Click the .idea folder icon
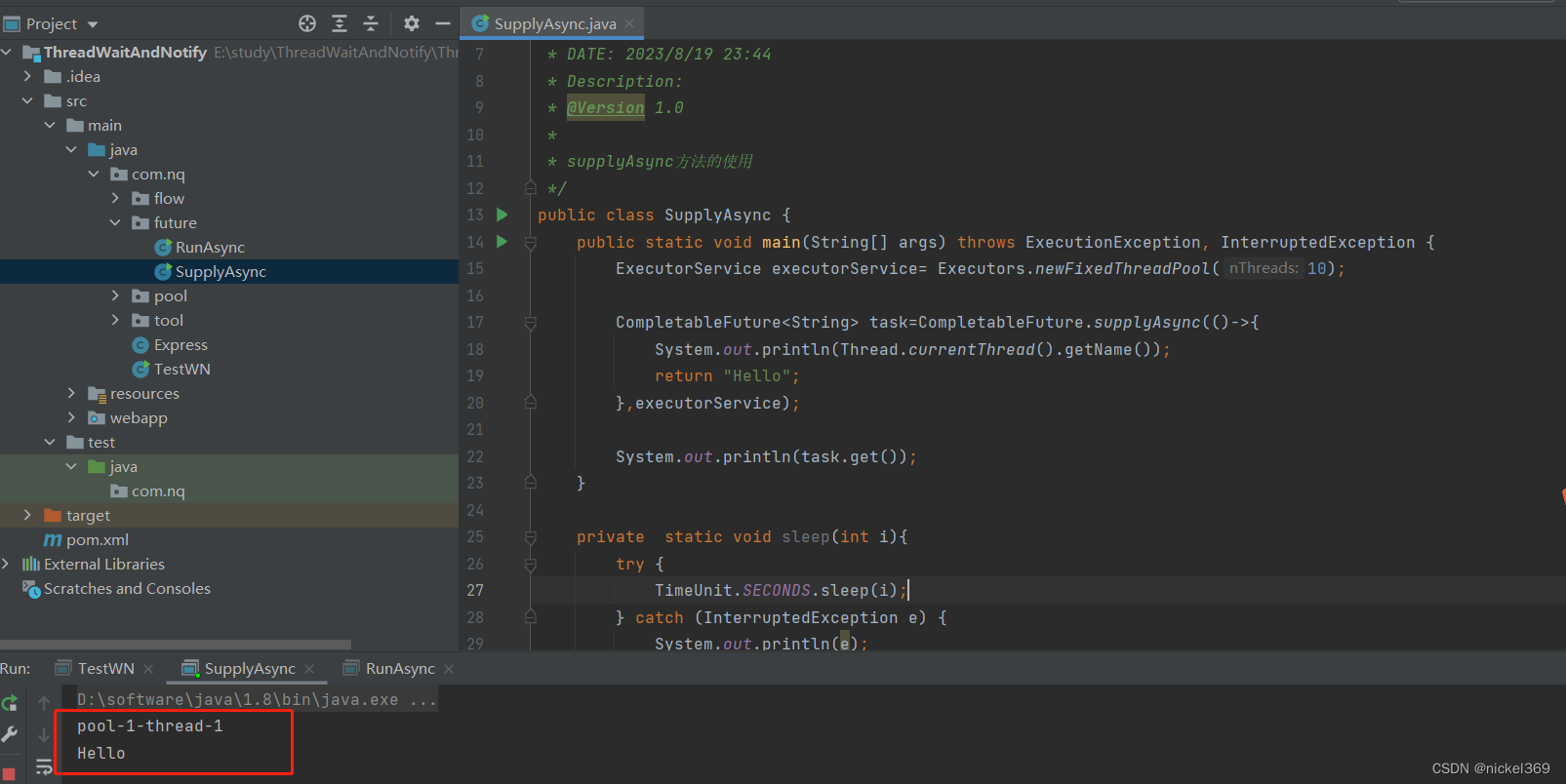This screenshot has height=784, width=1566. [53, 76]
